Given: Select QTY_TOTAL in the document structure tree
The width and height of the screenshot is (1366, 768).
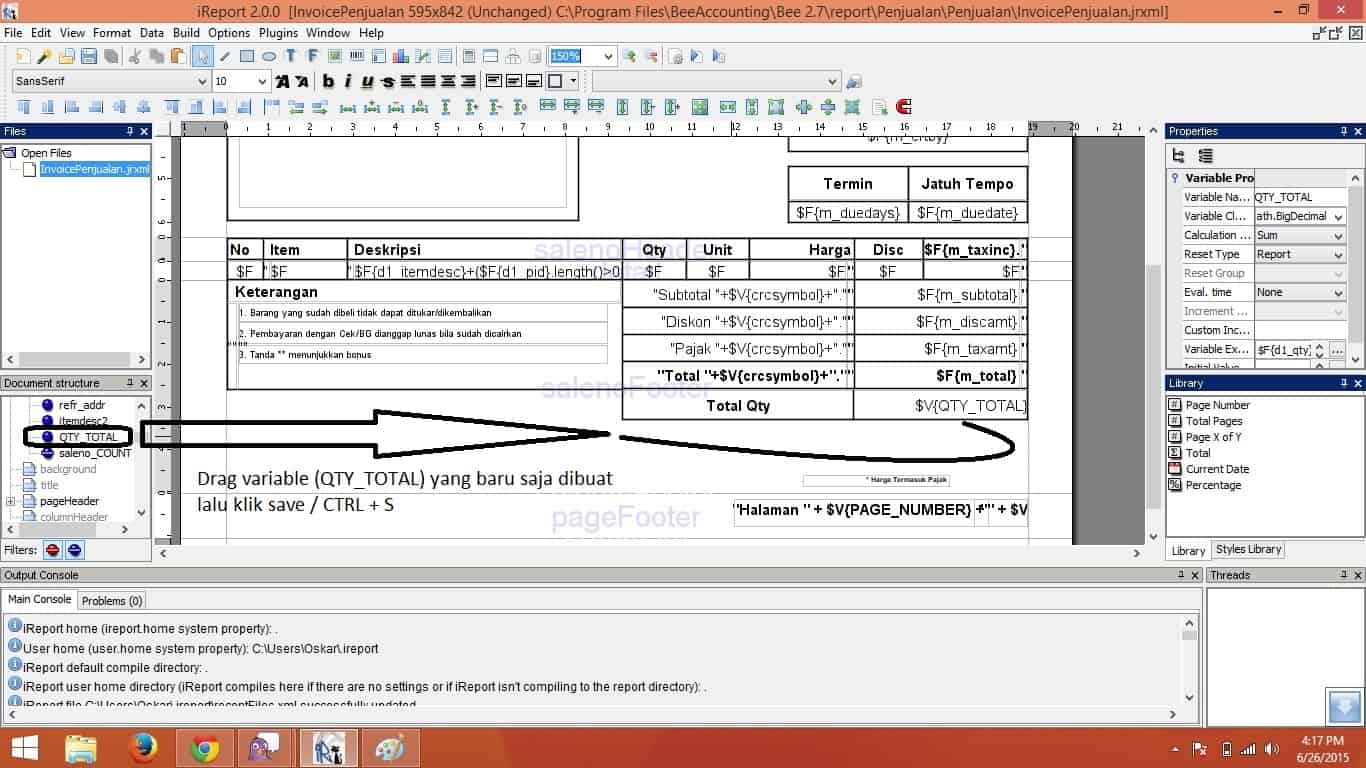Looking at the screenshot, I should (86, 436).
